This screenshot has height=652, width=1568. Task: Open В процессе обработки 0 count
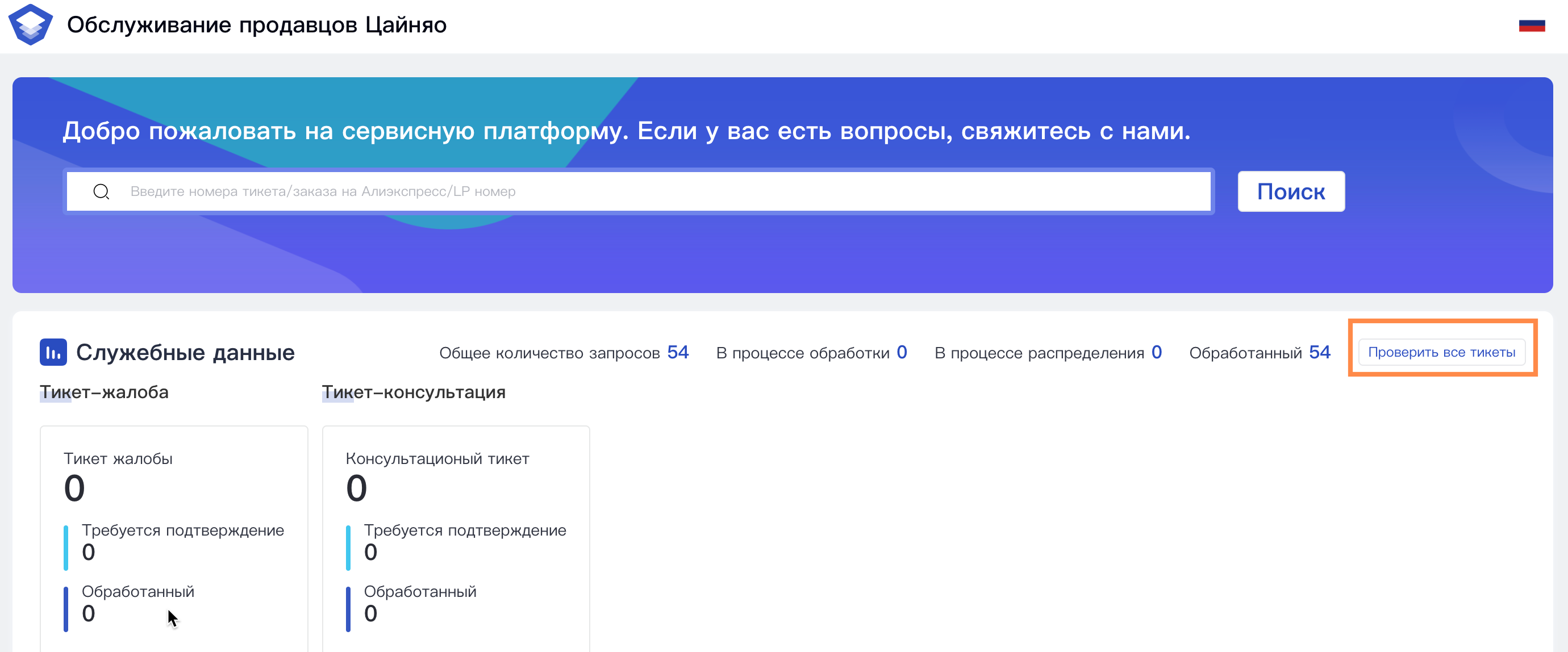tap(902, 353)
